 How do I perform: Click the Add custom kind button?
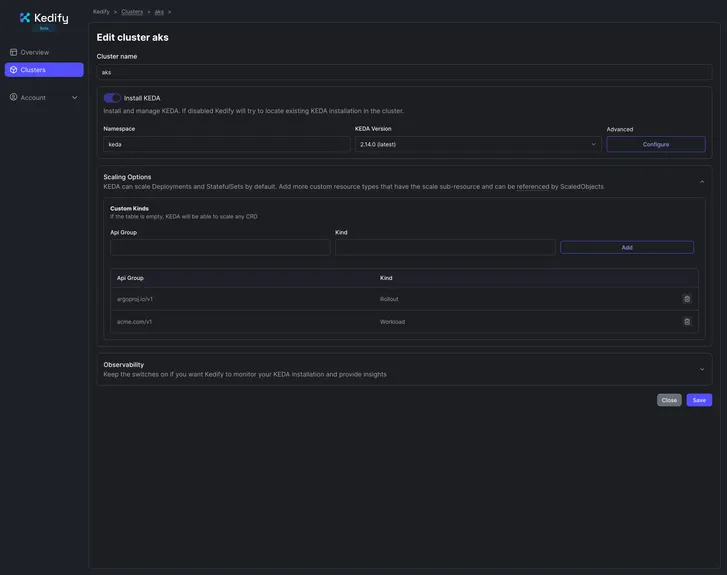tap(627, 247)
